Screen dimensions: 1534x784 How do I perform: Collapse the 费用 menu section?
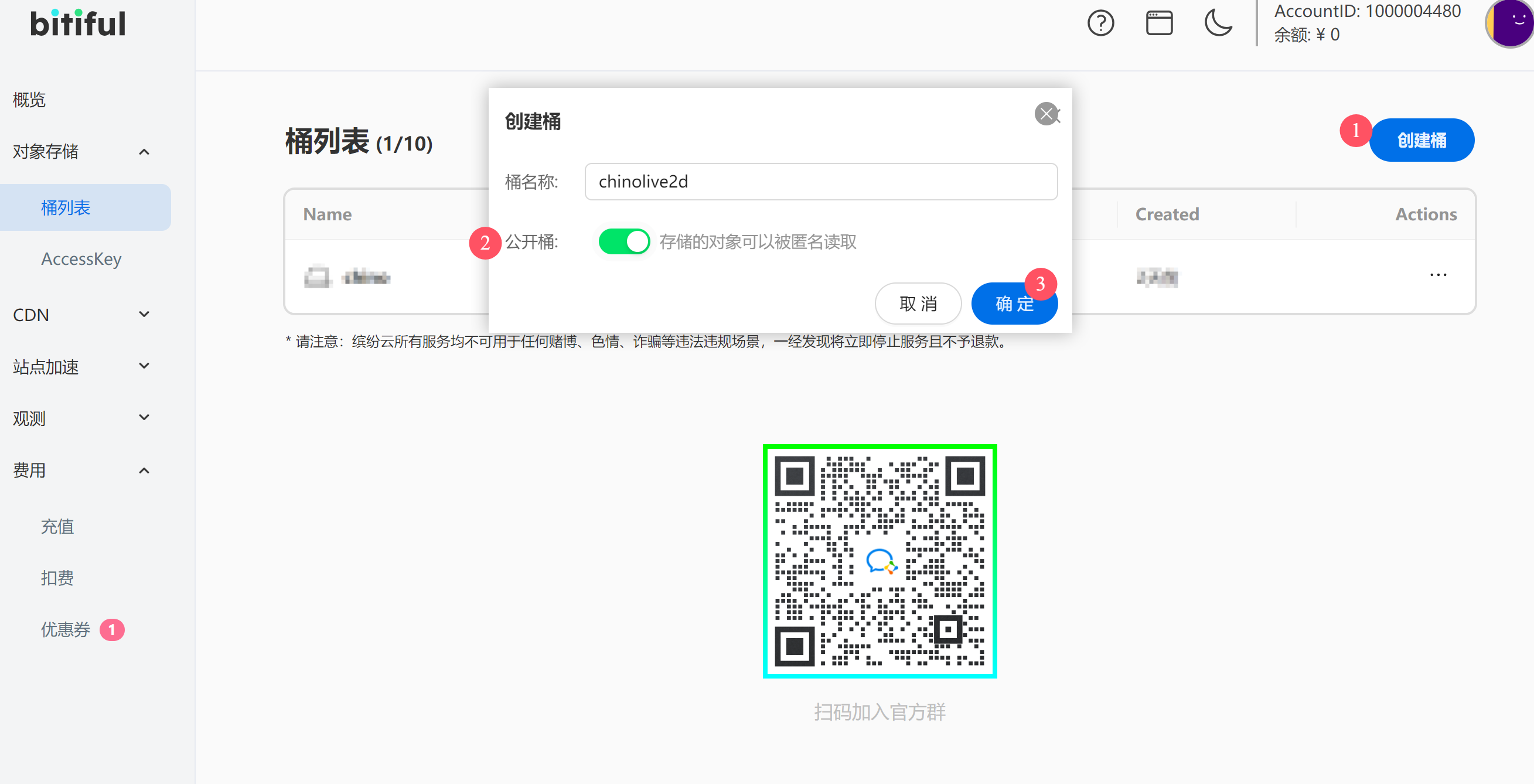pyautogui.click(x=80, y=471)
